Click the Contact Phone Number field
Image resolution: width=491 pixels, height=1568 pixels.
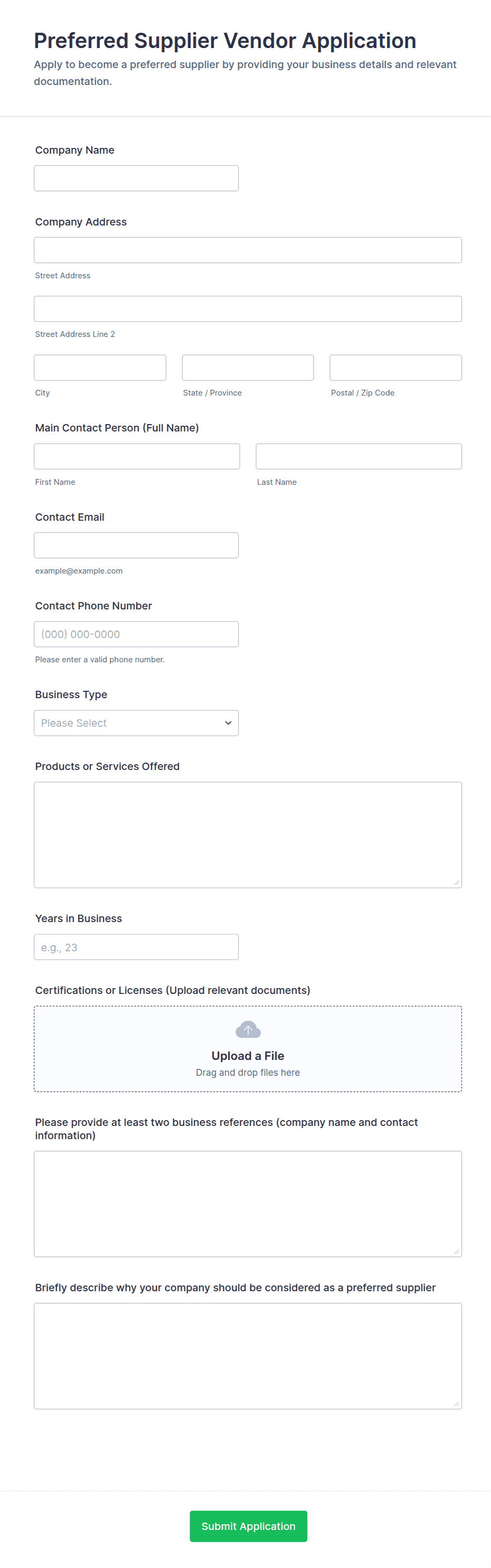click(136, 634)
